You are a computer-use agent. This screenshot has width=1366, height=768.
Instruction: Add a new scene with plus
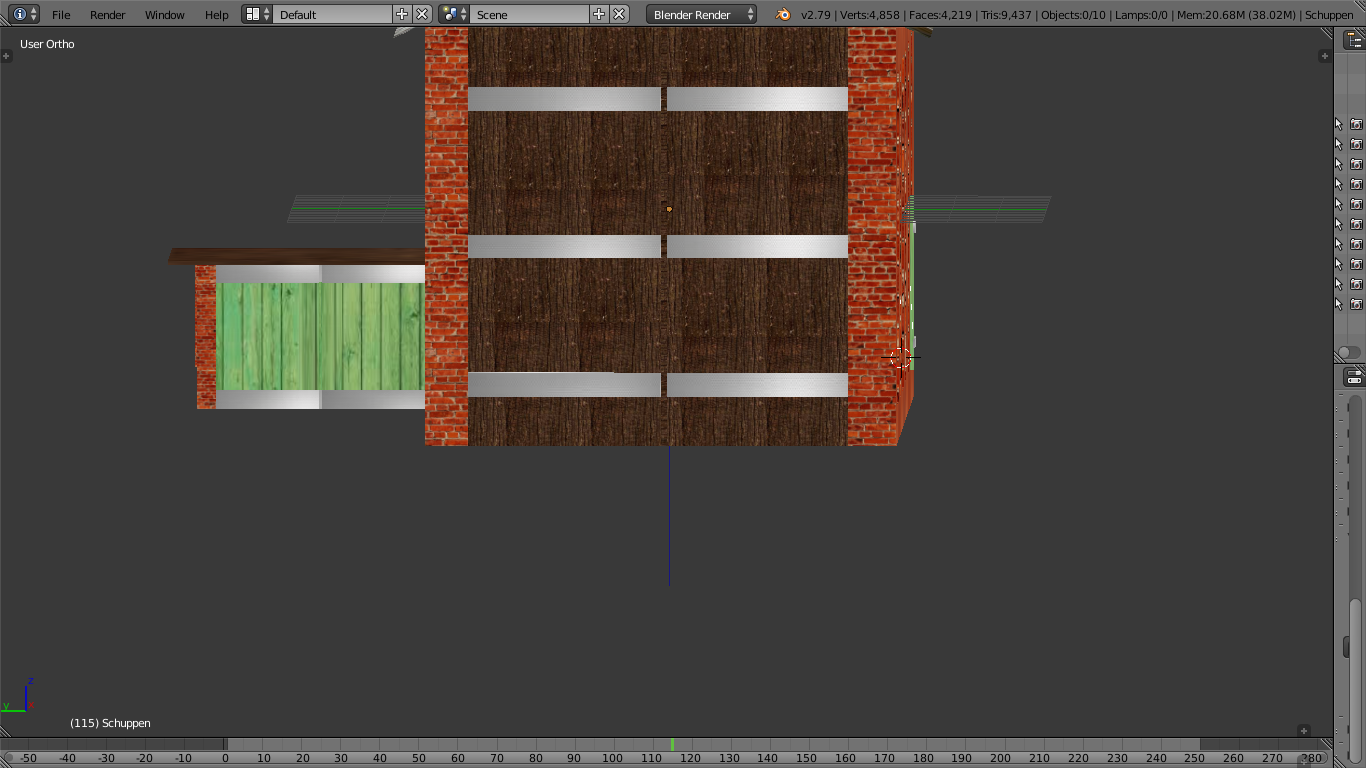coord(599,14)
